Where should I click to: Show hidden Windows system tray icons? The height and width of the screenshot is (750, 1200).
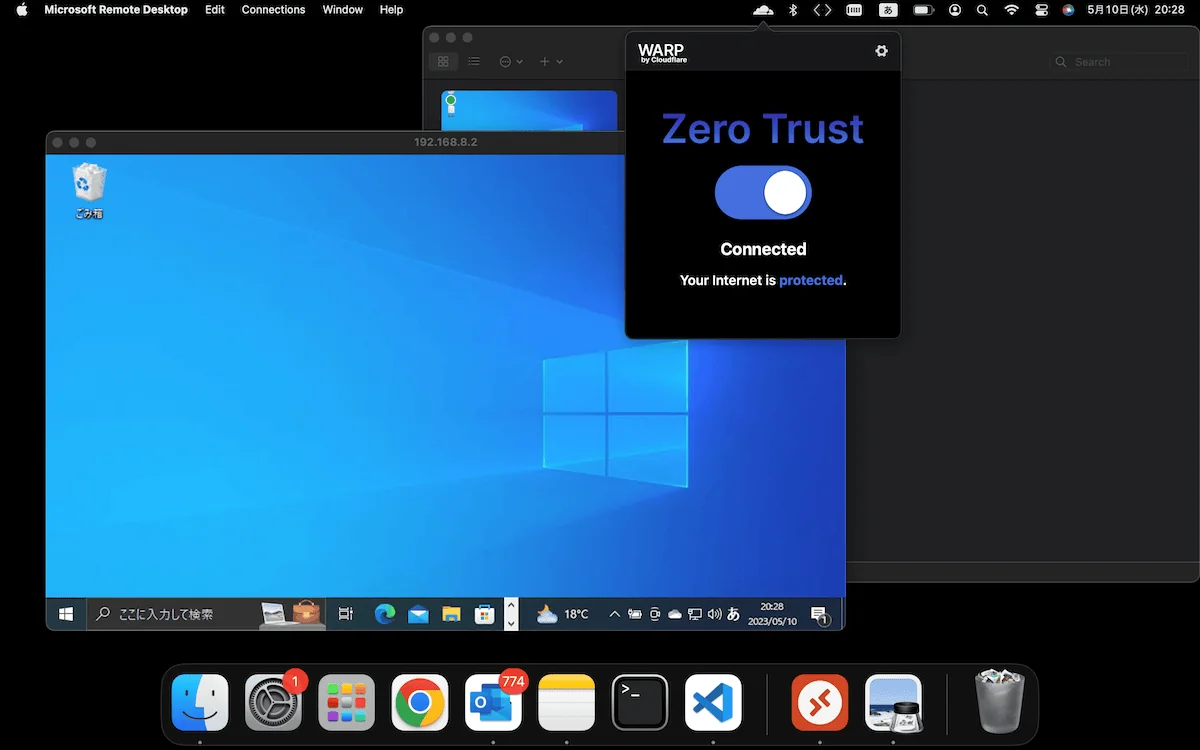point(614,614)
